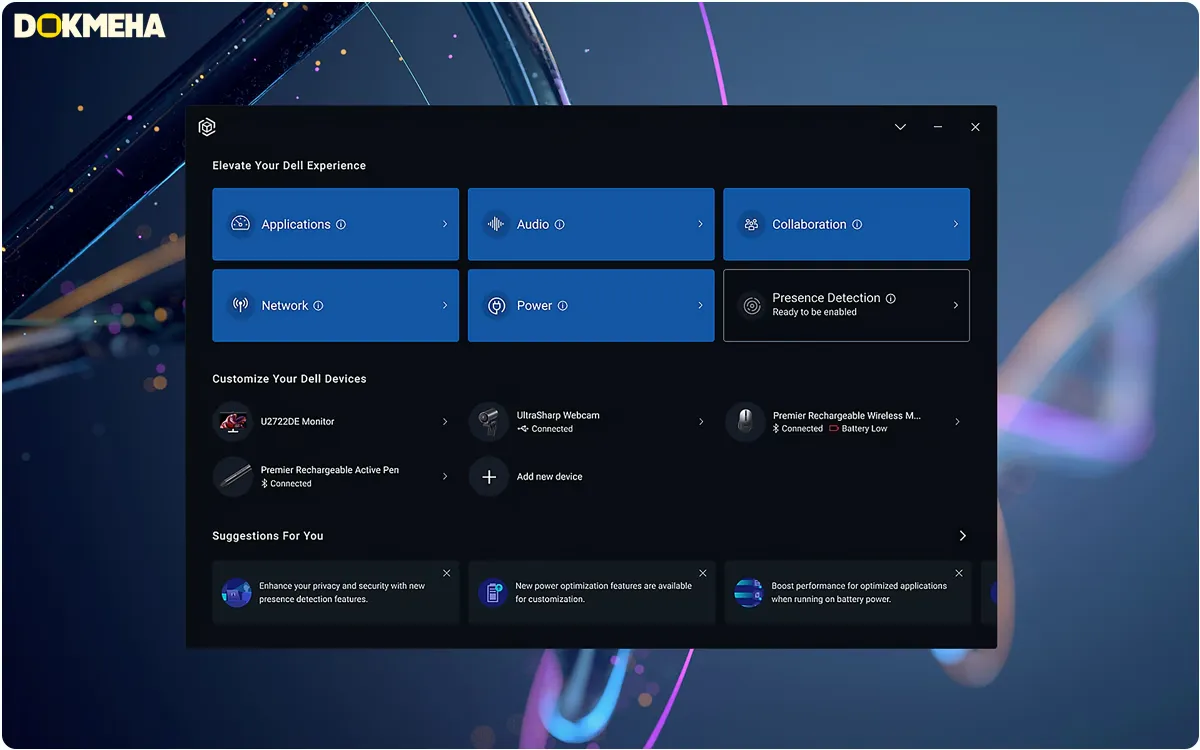Click the presence detection suggestion icon
The image size is (1200, 750).
236,592
